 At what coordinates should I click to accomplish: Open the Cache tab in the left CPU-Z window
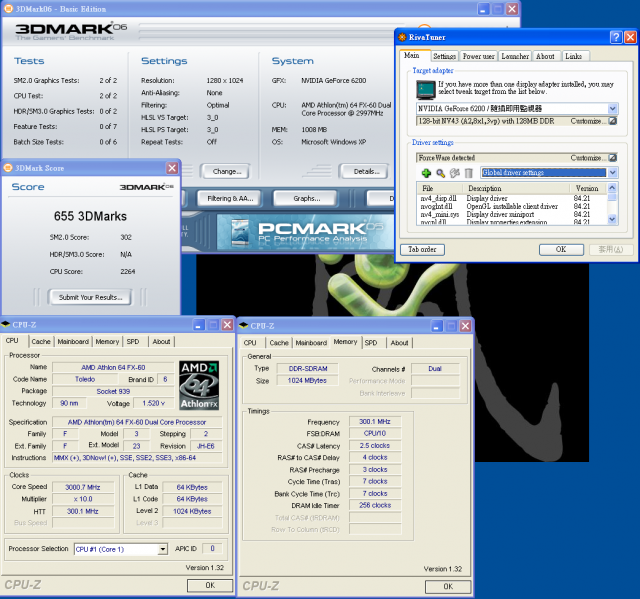coord(41,342)
